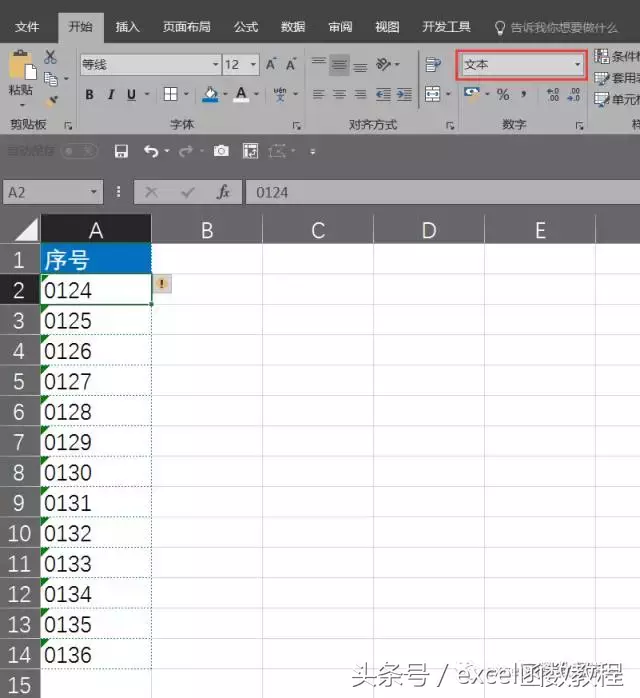The image size is (640, 698).
Task: Switch to the 插入 tab
Action: (x=127, y=27)
